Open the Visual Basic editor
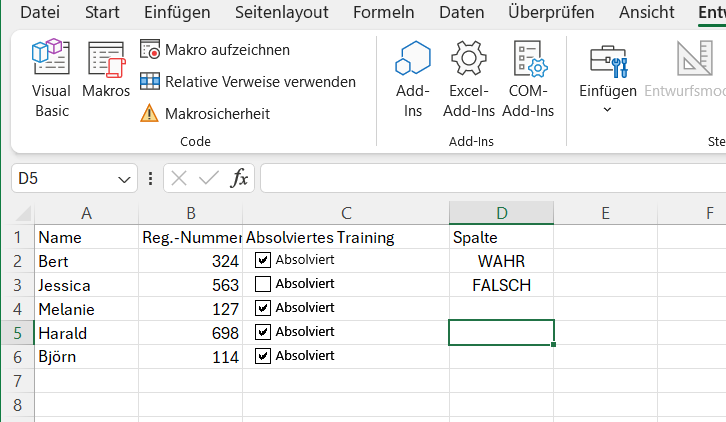726x422 pixels. click(51, 80)
